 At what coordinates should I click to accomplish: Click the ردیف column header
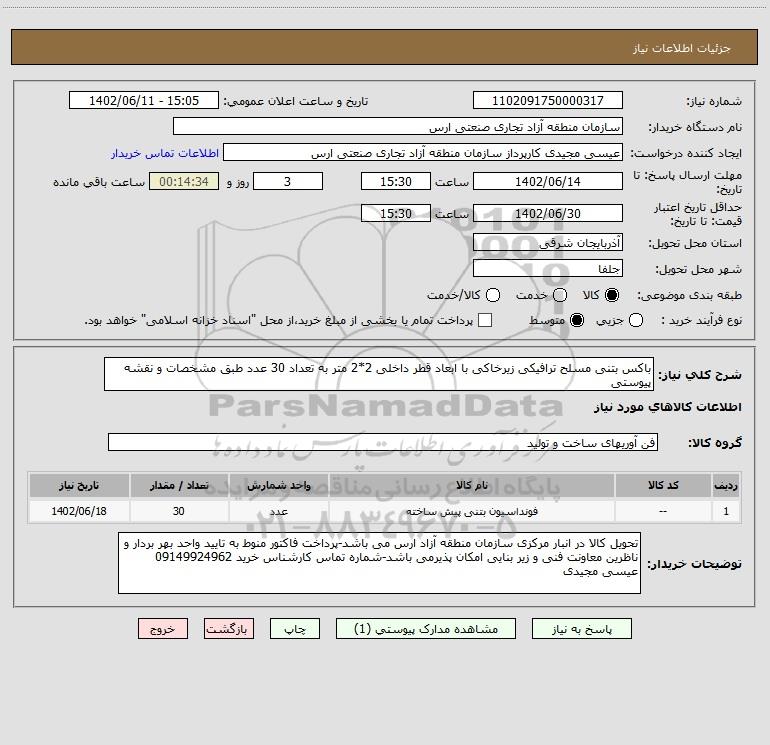726,485
